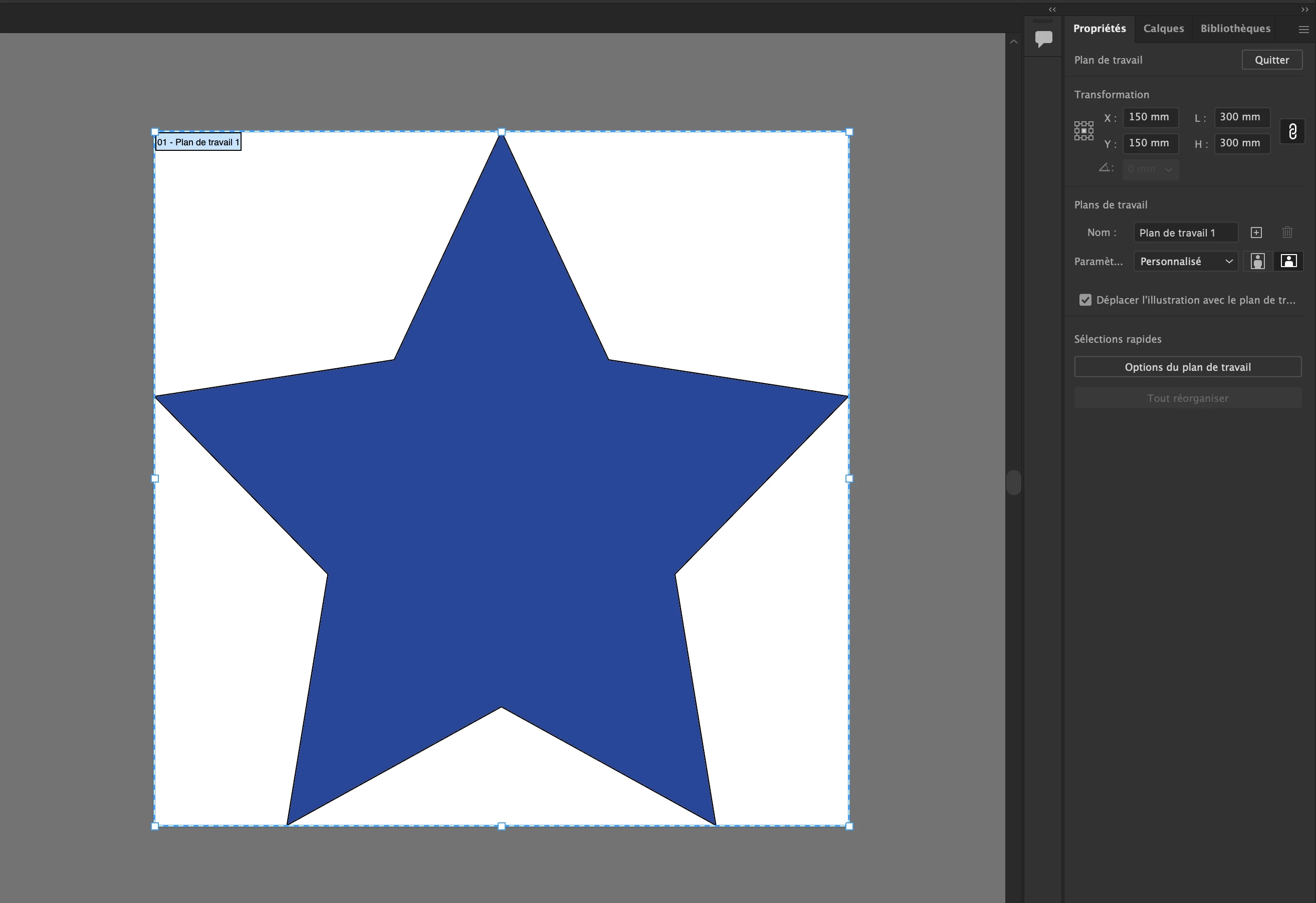Click the Quitter button
This screenshot has width=1316, height=903.
point(1271,60)
